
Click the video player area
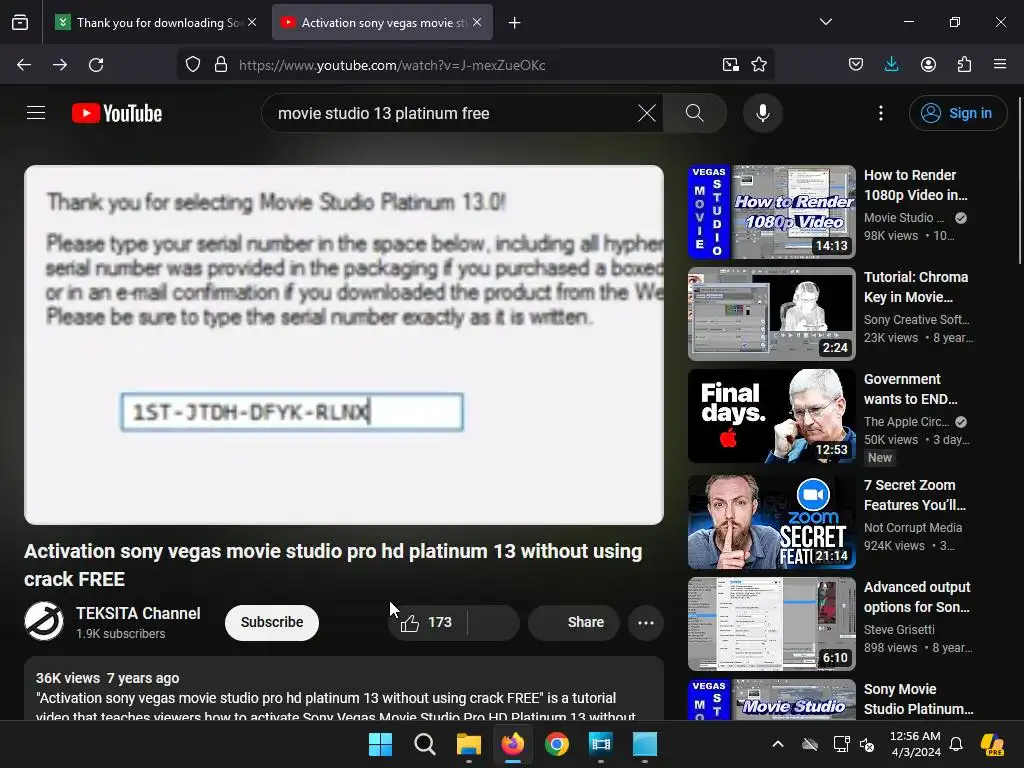coord(344,345)
